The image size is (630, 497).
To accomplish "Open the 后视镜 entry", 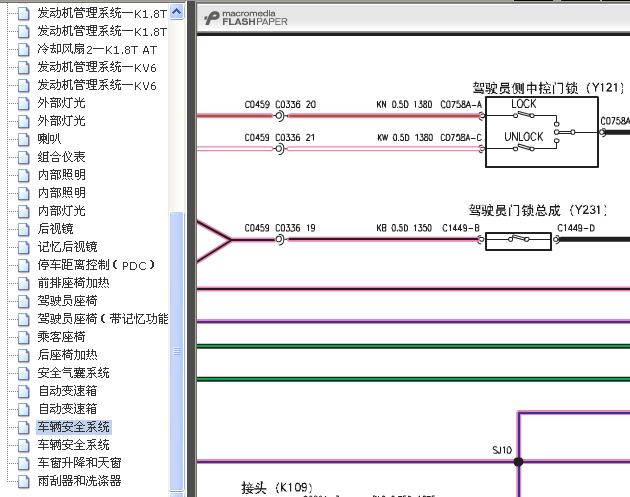I will (x=55, y=229).
